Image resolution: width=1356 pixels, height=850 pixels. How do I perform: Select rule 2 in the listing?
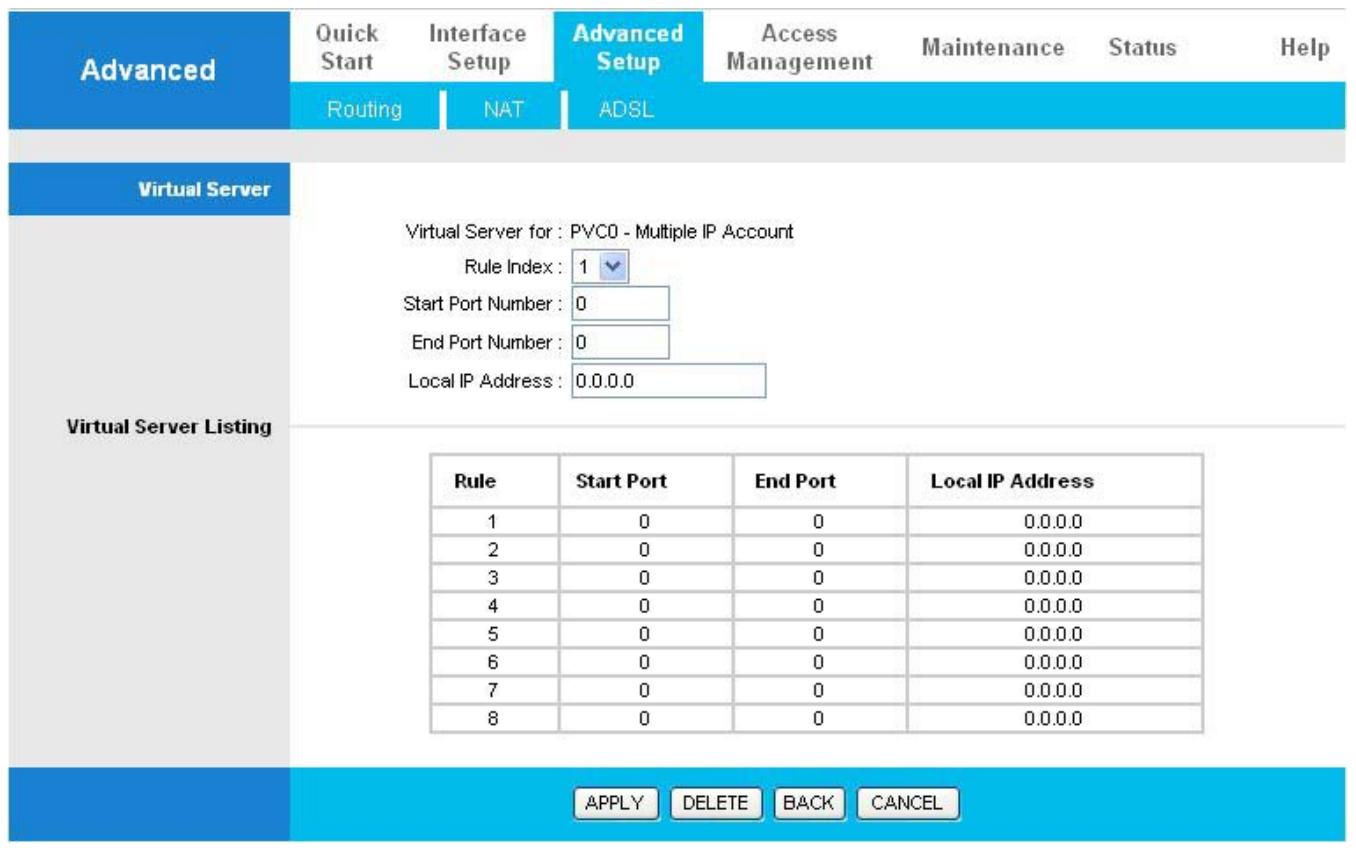point(817,549)
